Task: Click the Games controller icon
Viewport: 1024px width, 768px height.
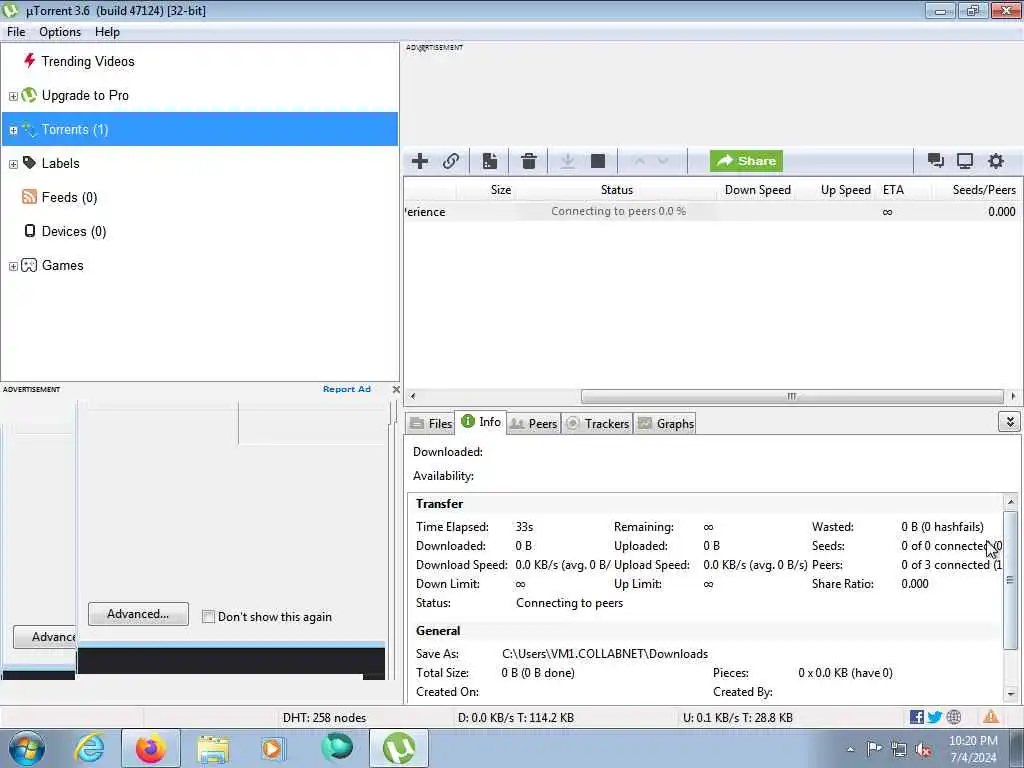Action: click(29, 265)
